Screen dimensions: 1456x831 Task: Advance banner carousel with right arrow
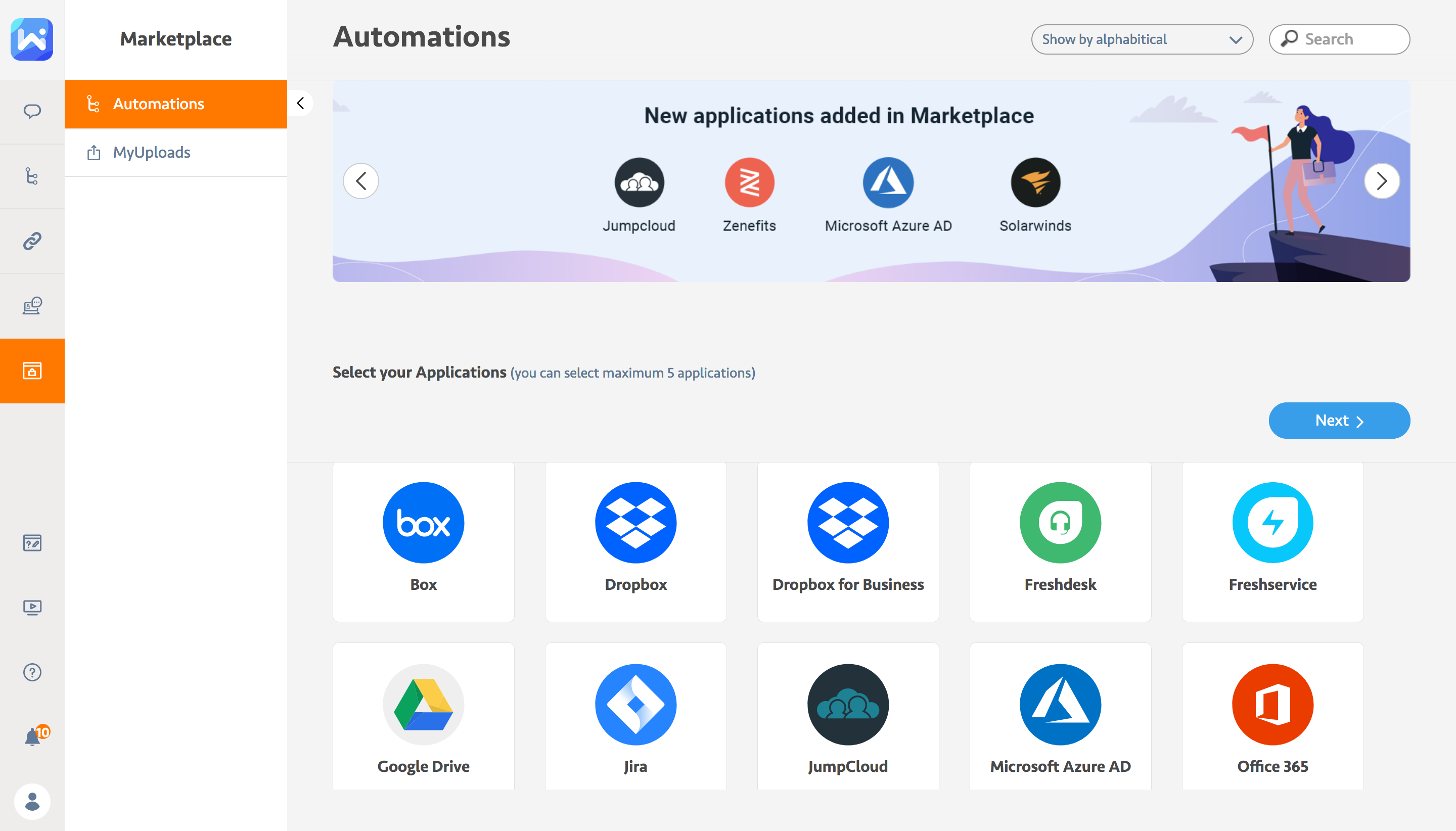pyautogui.click(x=1381, y=181)
